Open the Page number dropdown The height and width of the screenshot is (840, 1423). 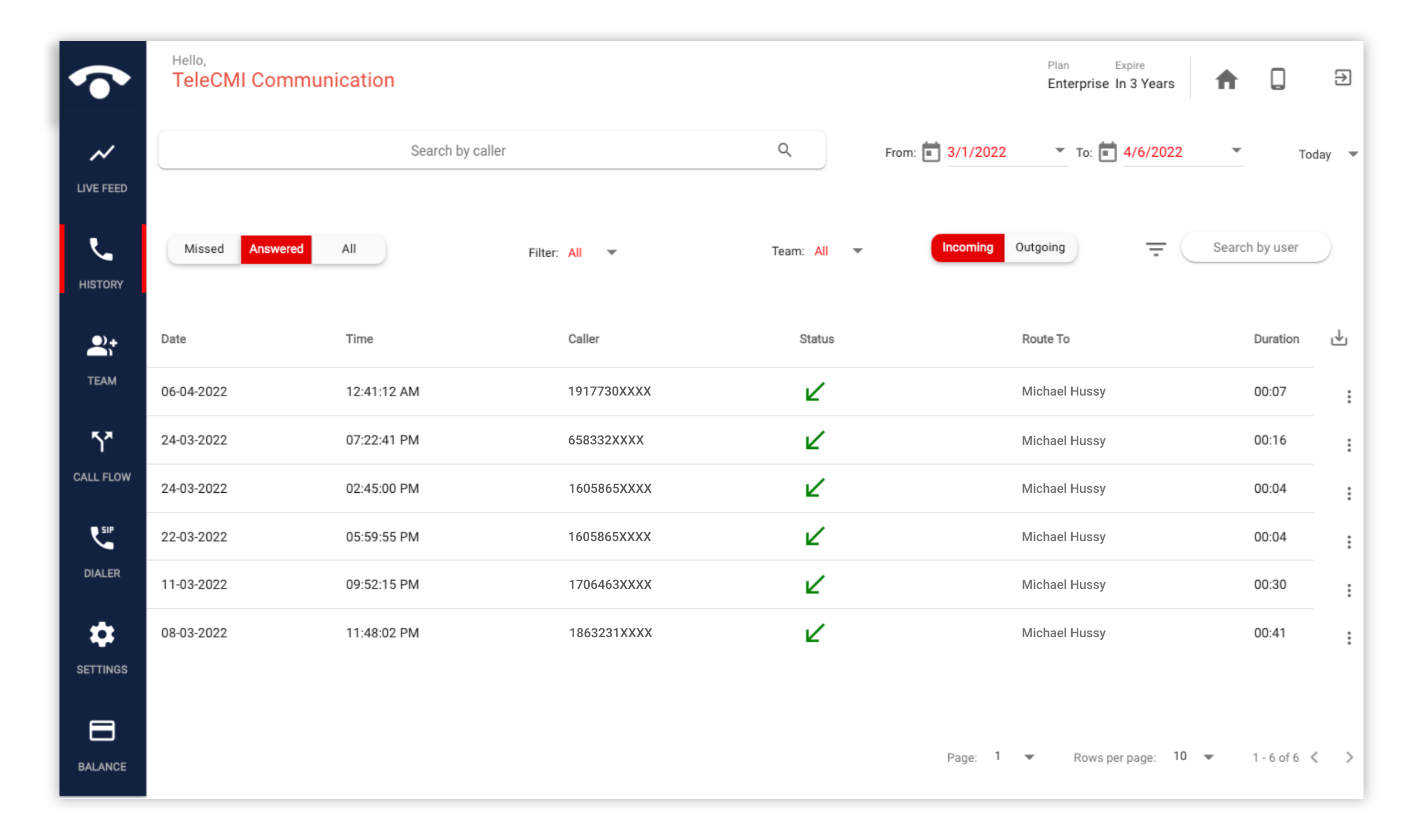pos(1014,757)
